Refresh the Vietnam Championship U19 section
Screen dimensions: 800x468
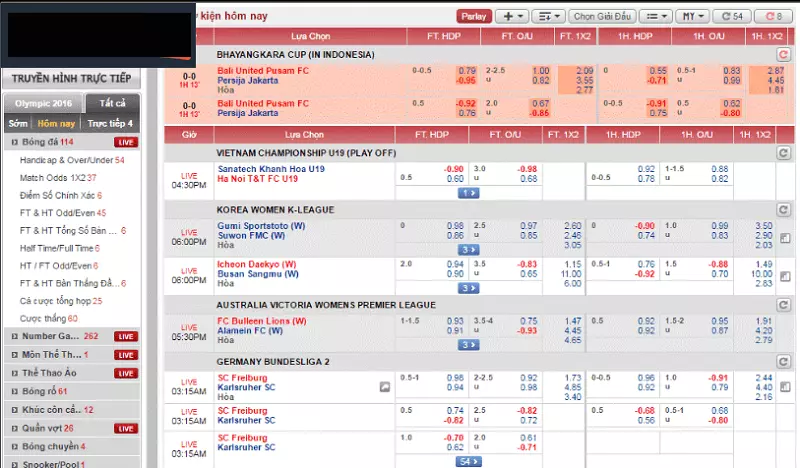click(784, 153)
